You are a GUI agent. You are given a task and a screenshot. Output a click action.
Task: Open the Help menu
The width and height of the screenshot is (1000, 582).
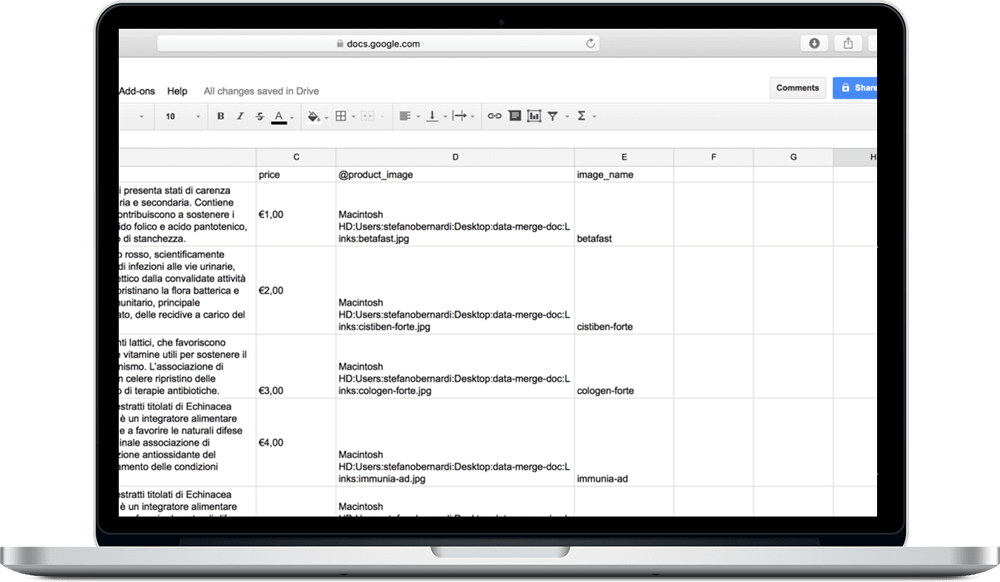[177, 91]
